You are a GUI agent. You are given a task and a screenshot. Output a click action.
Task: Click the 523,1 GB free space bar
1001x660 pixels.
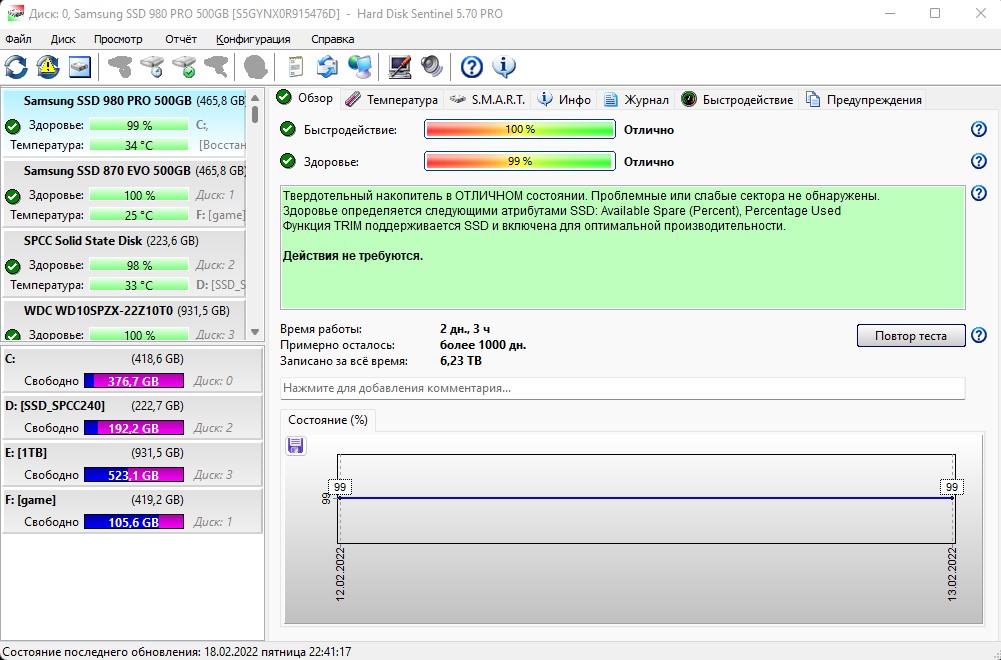pos(134,475)
